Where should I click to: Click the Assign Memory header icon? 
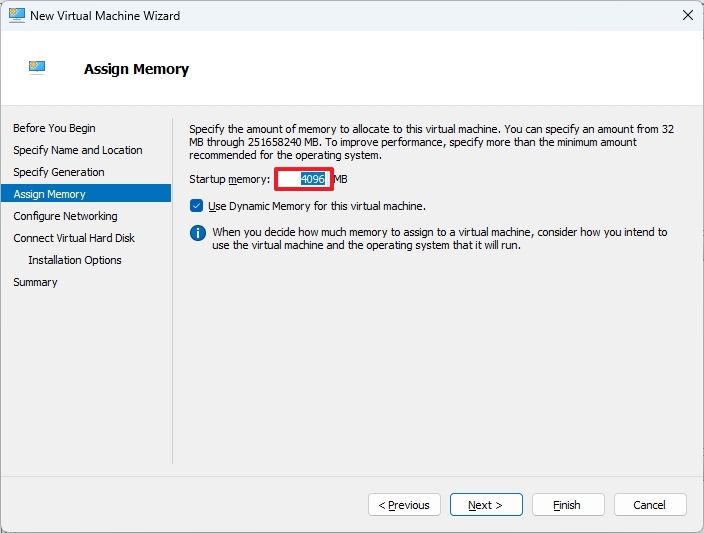(38, 68)
